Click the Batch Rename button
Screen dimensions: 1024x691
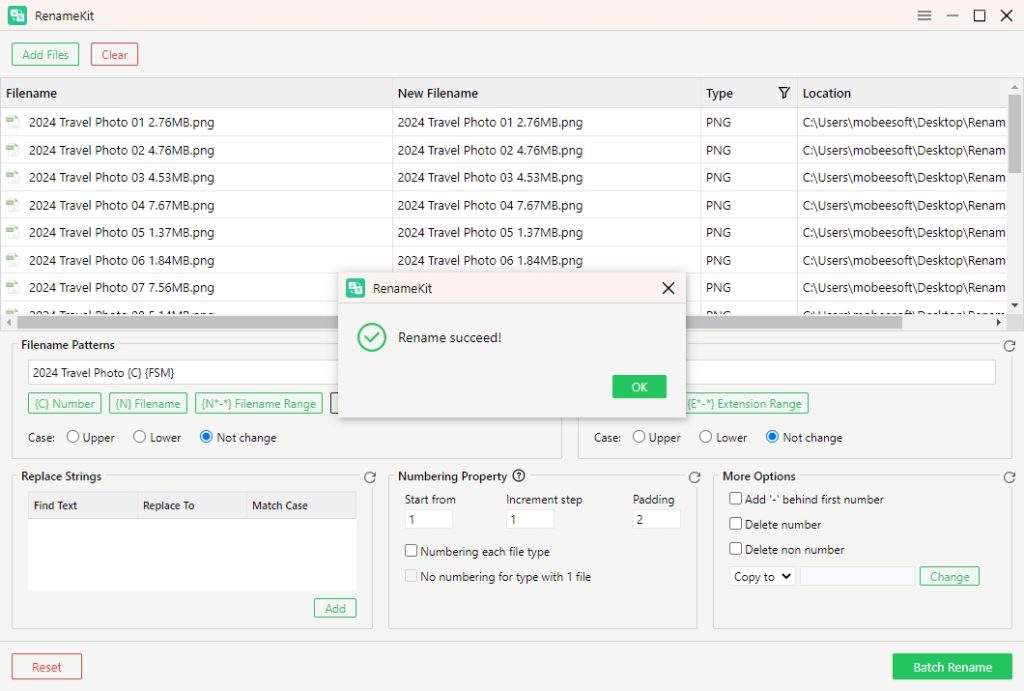pos(952,666)
